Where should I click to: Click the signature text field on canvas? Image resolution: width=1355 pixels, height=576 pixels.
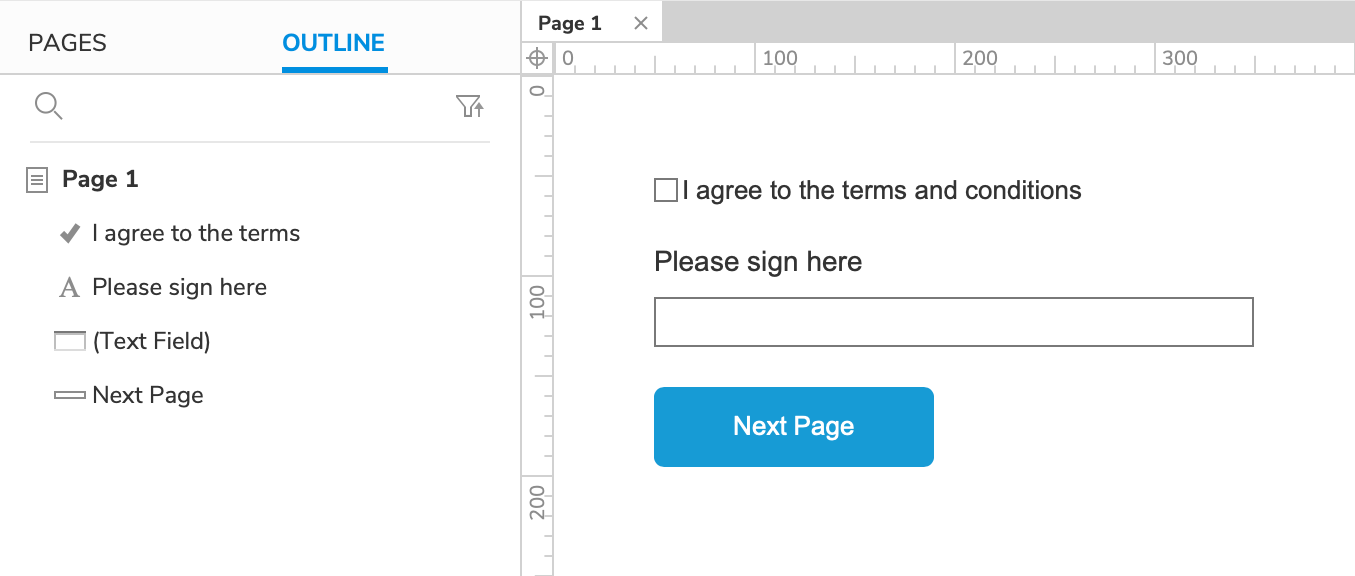pos(953,322)
